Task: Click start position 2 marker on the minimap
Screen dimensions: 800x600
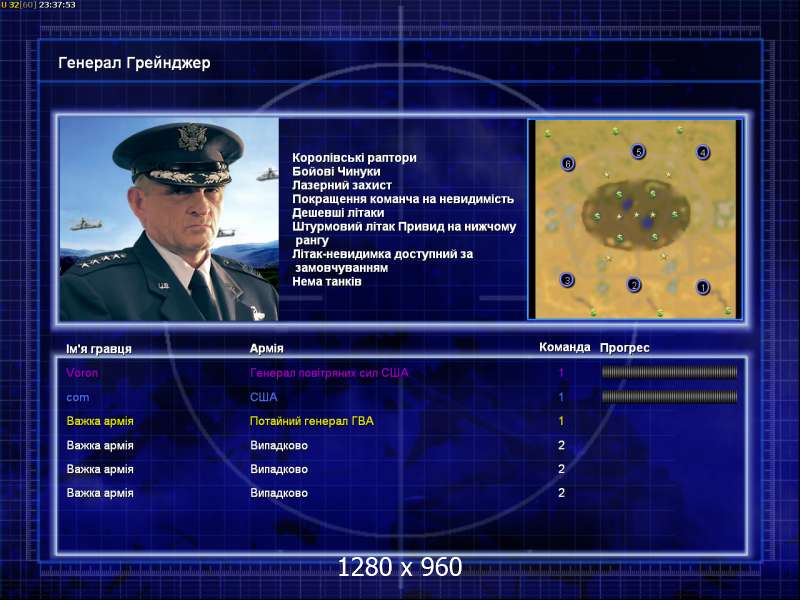Action: coord(634,285)
